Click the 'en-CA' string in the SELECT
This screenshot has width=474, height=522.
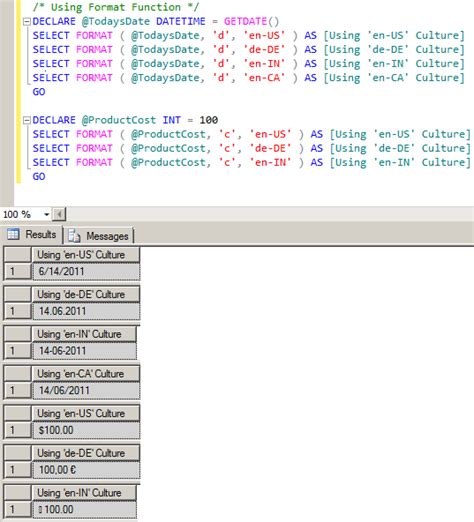[264, 77]
